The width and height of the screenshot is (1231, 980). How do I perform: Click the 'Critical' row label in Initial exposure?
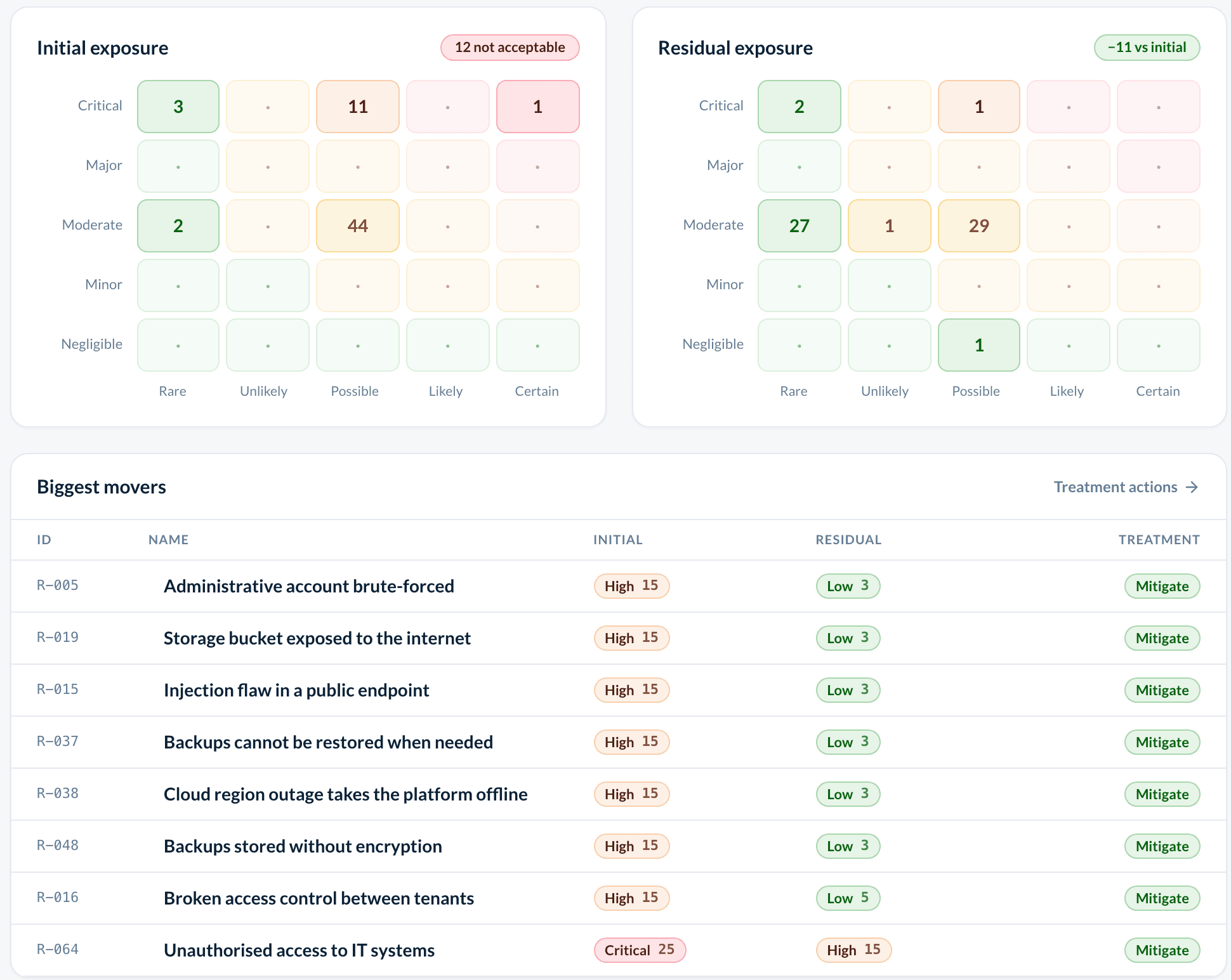100,106
